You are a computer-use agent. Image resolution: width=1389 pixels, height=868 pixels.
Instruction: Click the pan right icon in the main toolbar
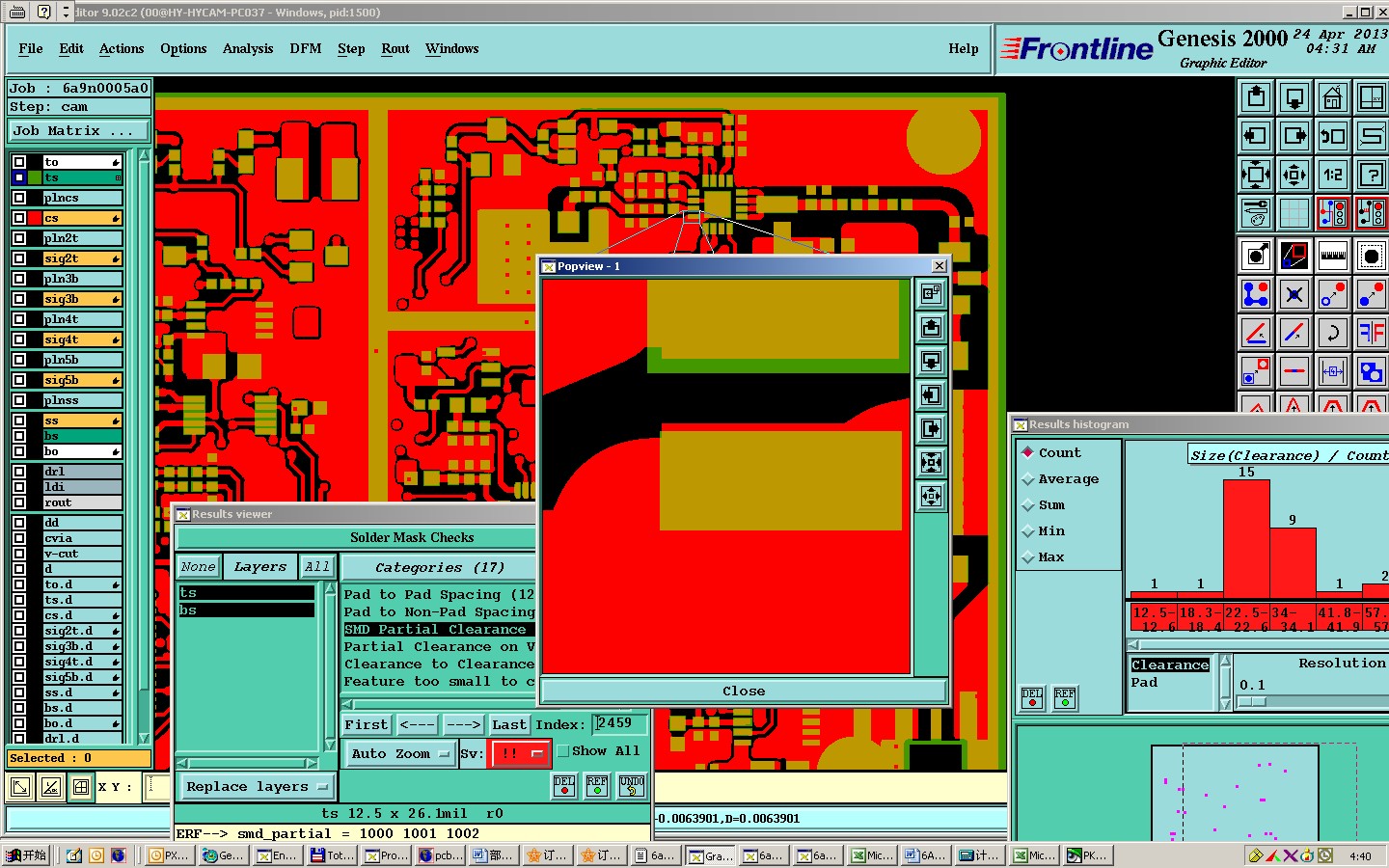1294,135
